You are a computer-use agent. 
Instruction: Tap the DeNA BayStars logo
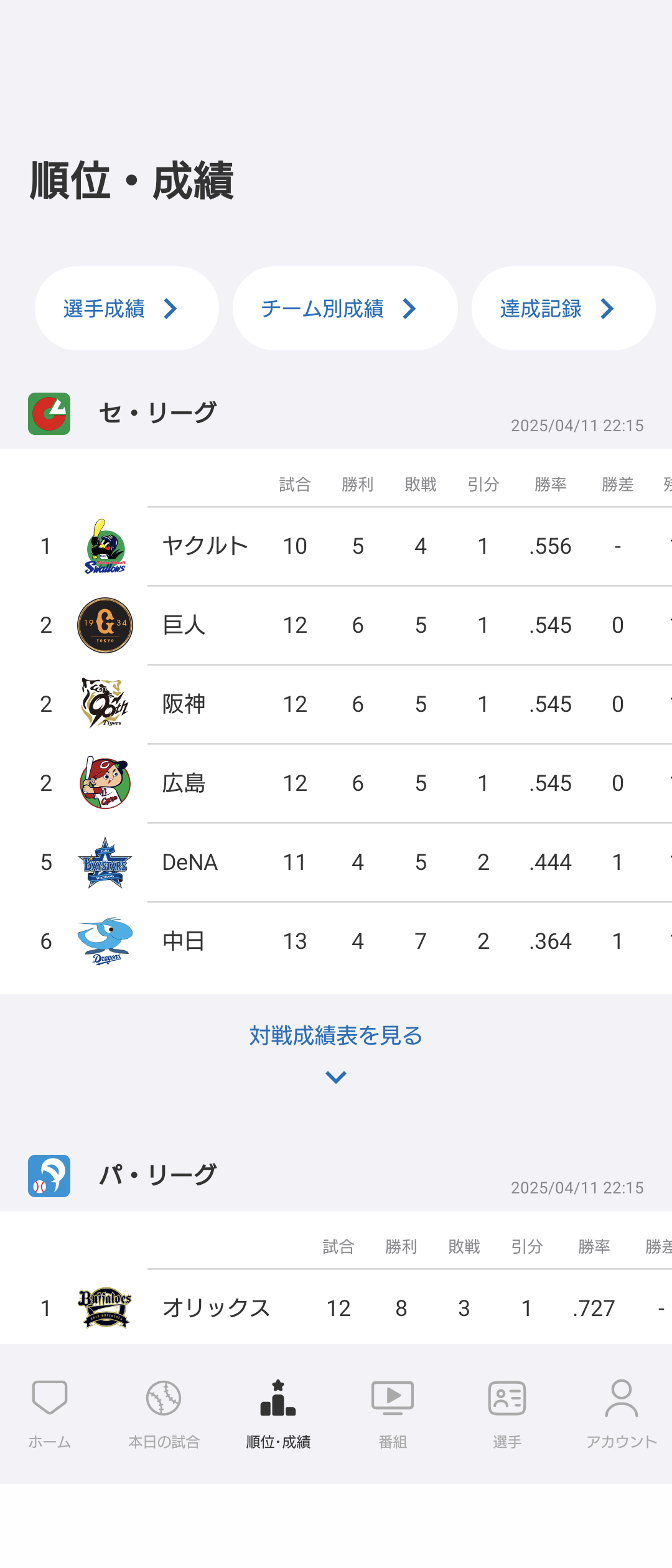pyautogui.click(x=105, y=862)
